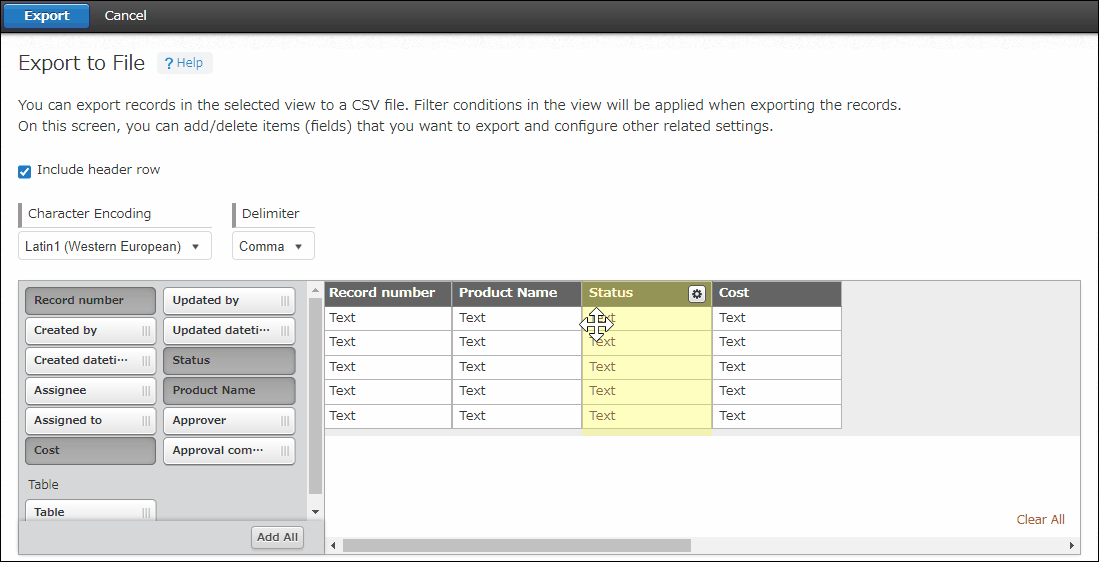Click the Cost column header
Image resolution: width=1099 pixels, height=562 pixels.
(x=776, y=293)
